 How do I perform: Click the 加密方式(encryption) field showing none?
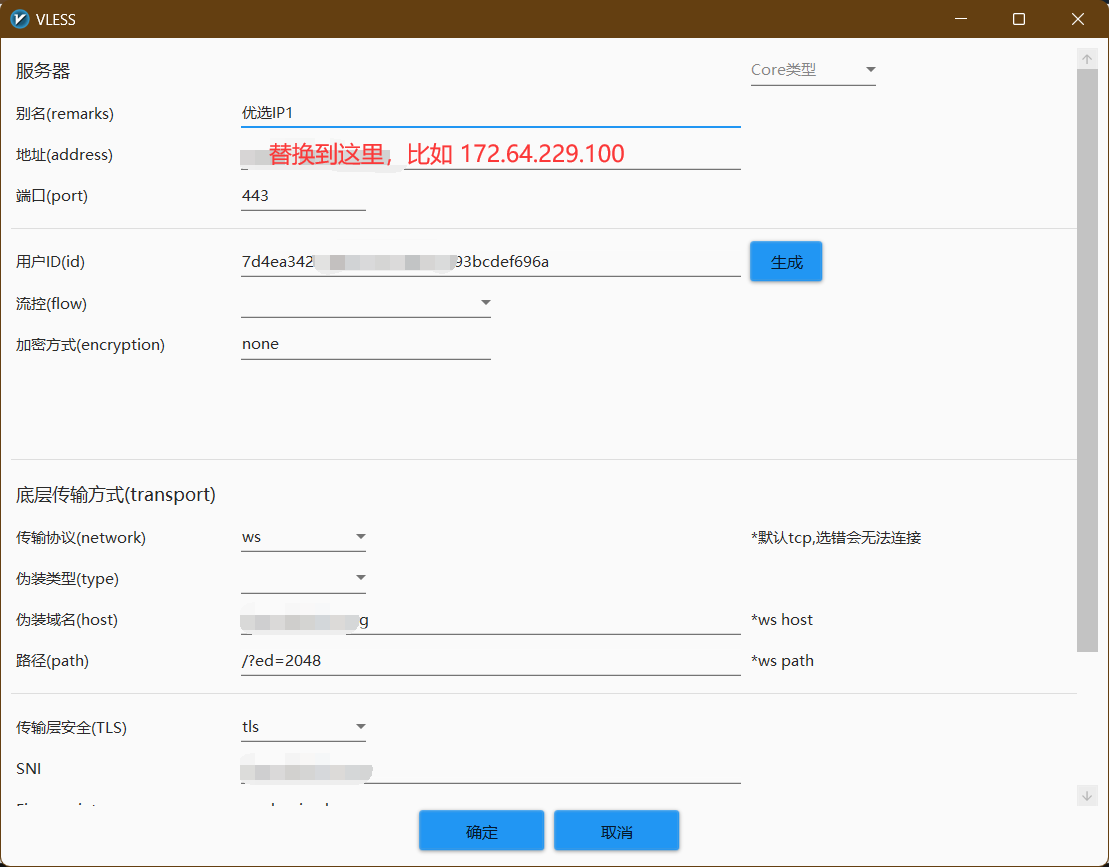coord(366,344)
